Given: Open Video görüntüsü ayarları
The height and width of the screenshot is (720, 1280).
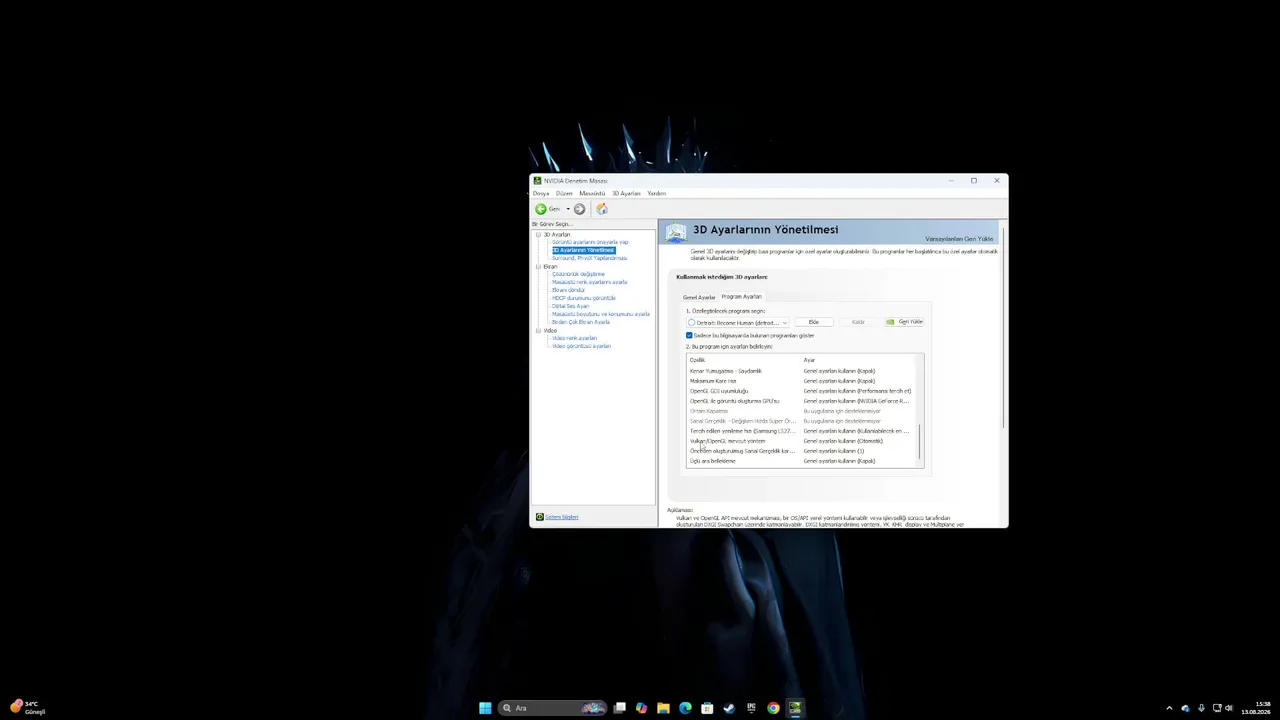Looking at the screenshot, I should (581, 346).
